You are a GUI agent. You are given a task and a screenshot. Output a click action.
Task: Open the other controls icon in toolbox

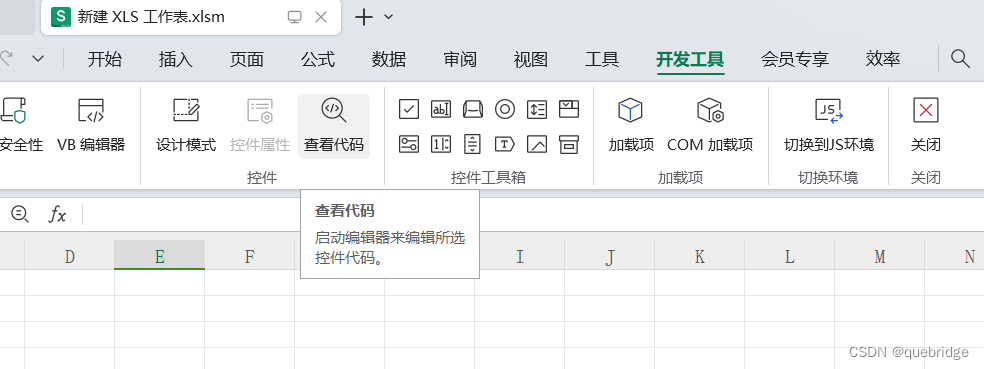tap(569, 144)
